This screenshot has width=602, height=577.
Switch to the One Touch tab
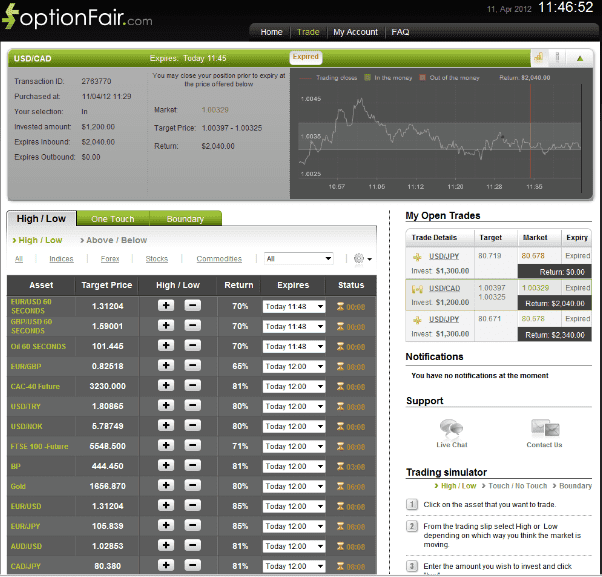(112, 218)
